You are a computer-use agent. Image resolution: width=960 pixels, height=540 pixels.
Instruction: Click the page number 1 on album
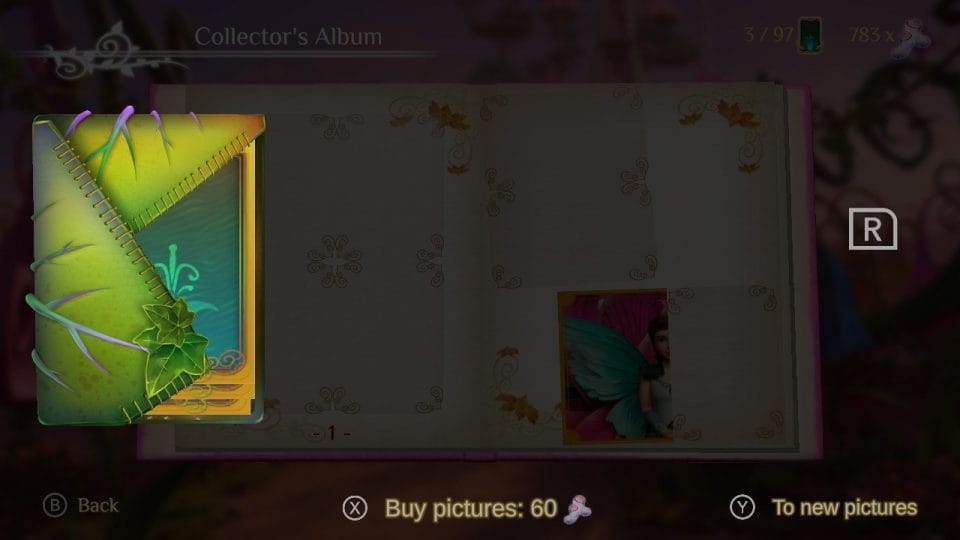point(331,433)
